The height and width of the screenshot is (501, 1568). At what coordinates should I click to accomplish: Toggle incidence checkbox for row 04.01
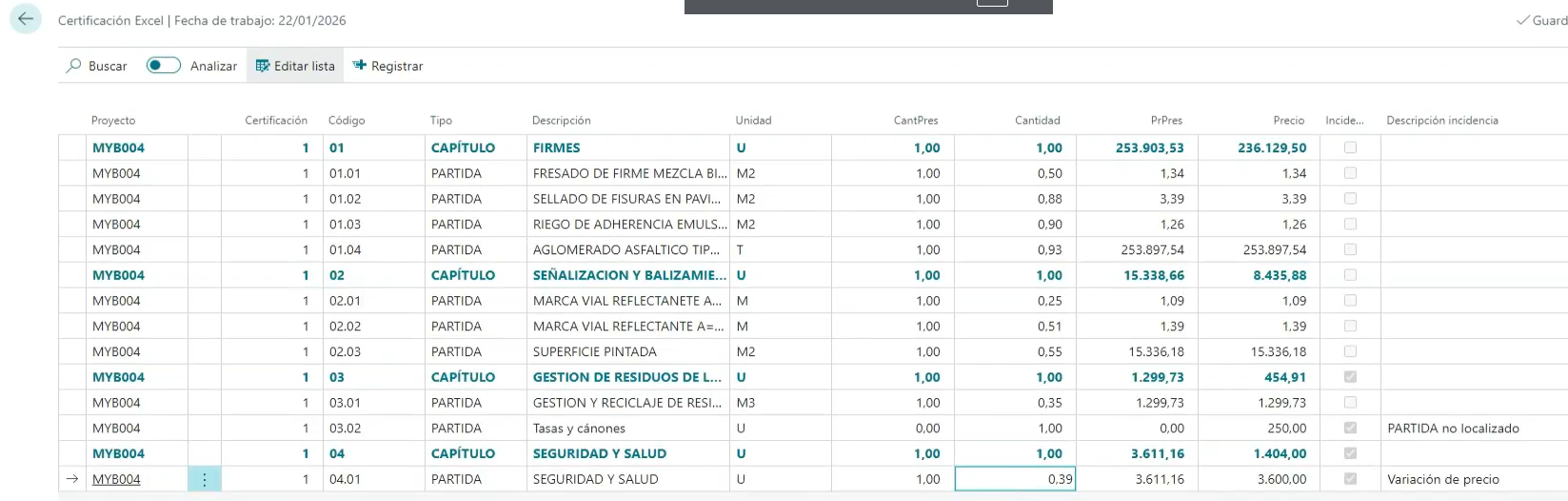coord(1350,479)
